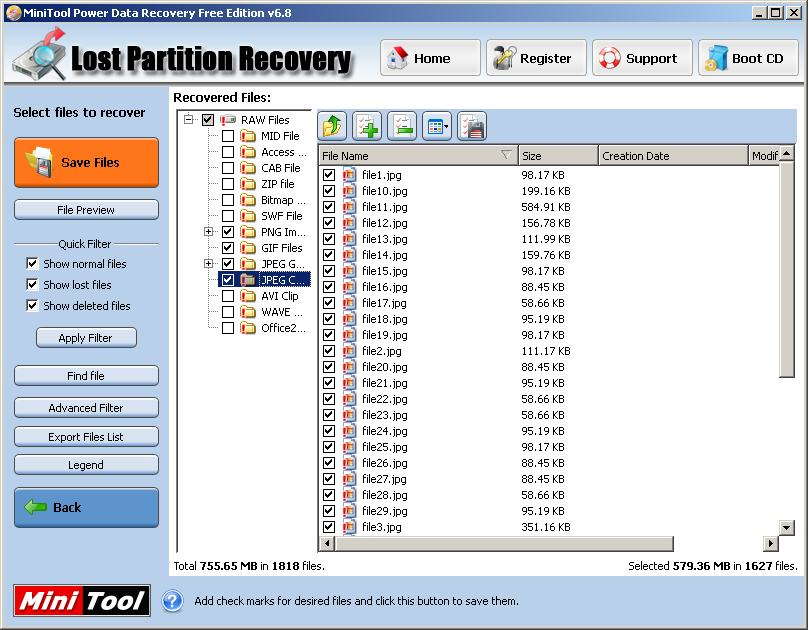Select file29.jpg row
The image size is (808, 630).
pyautogui.click(x=549, y=511)
